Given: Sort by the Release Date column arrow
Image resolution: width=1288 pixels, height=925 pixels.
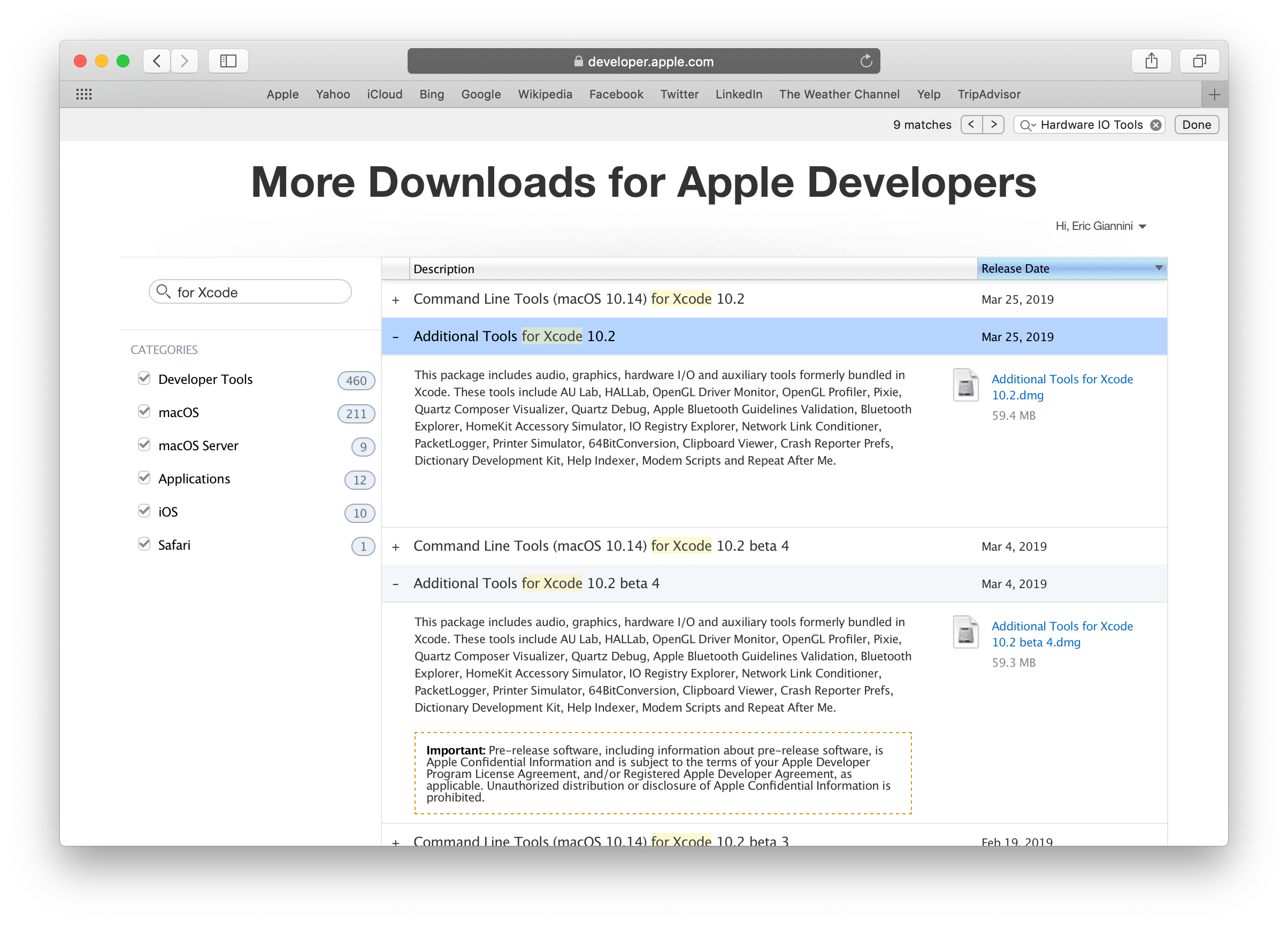Looking at the screenshot, I should pos(1159,267).
